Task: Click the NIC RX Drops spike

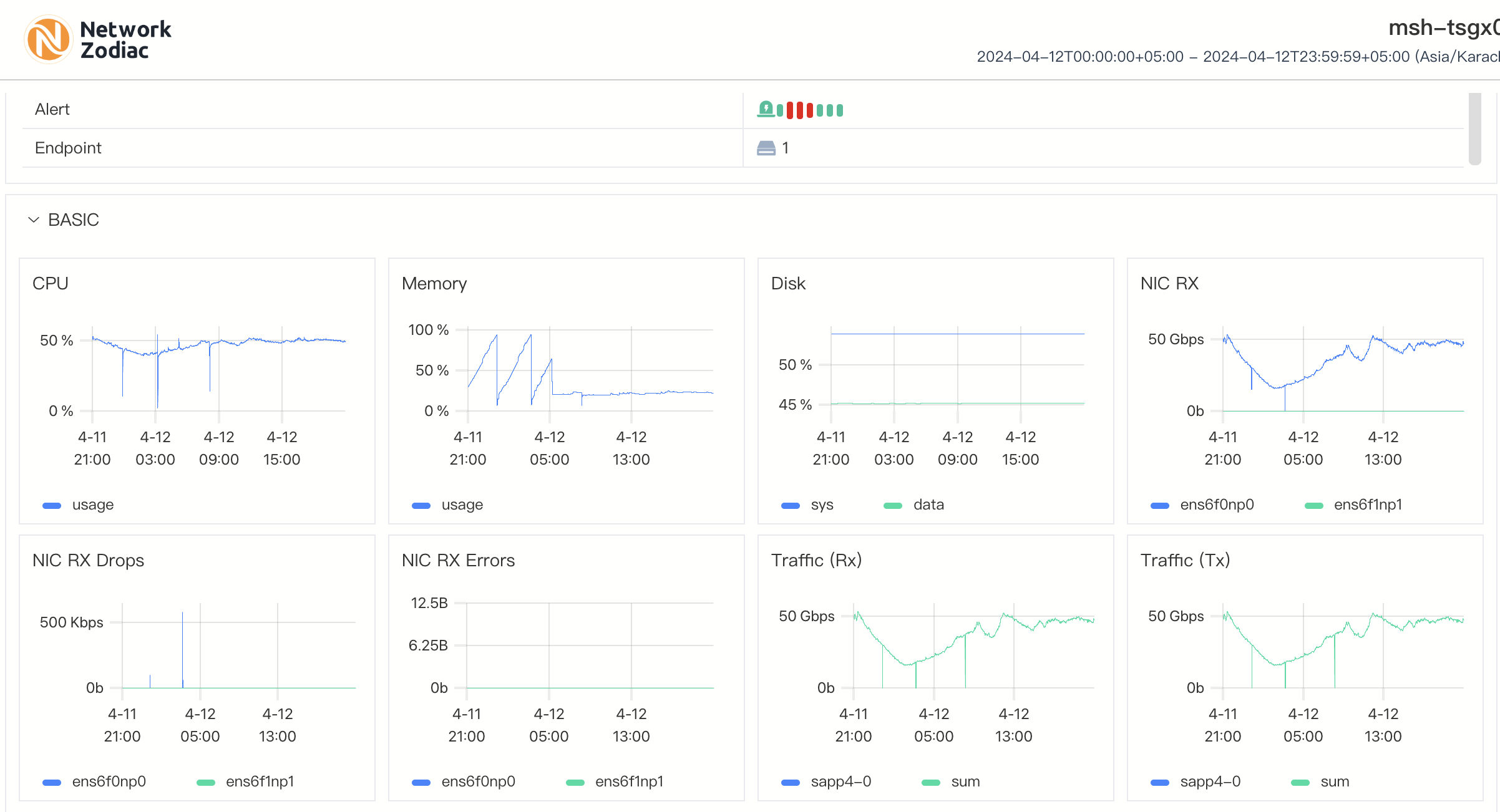Action: [x=182, y=649]
